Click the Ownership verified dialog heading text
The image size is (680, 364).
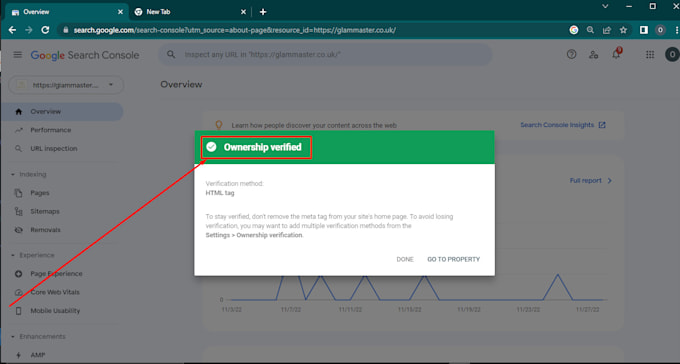tap(262, 147)
